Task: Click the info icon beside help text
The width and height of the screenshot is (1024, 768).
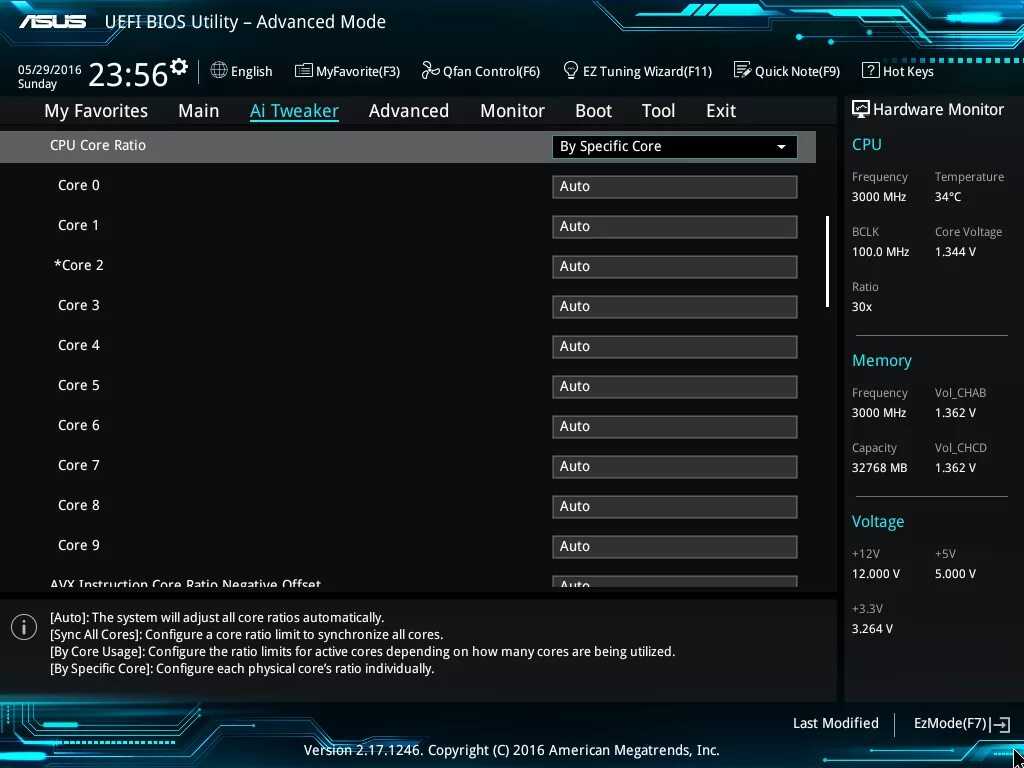Action: tap(24, 628)
